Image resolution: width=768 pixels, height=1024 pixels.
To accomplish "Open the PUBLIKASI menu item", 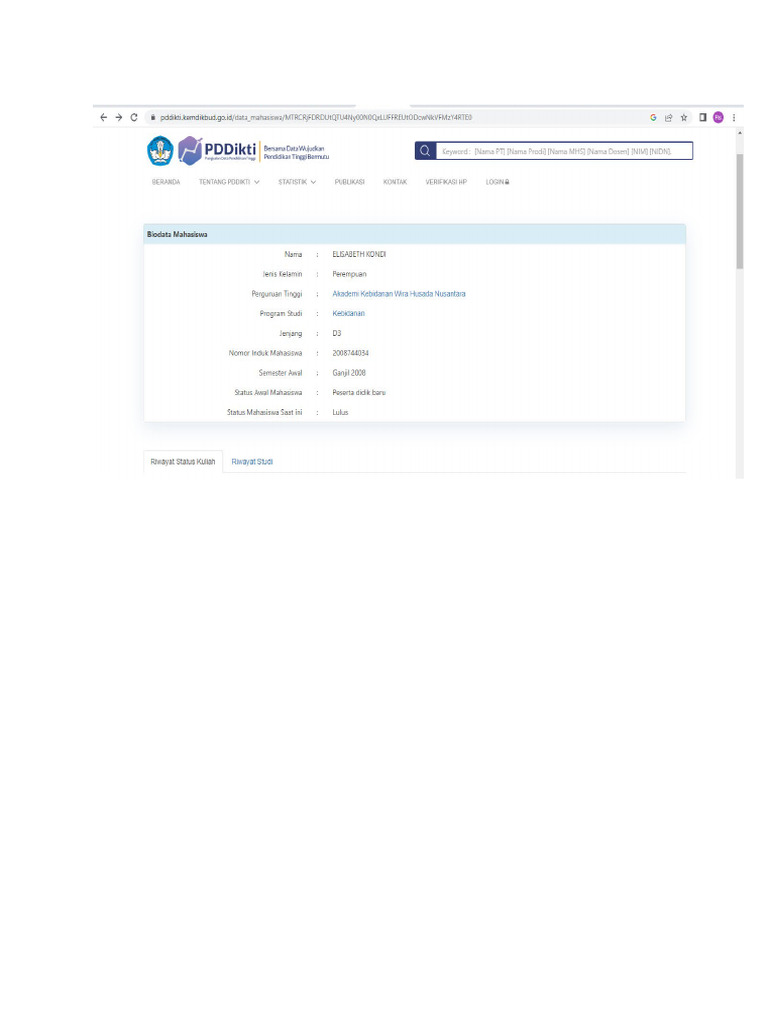I will pos(349,182).
